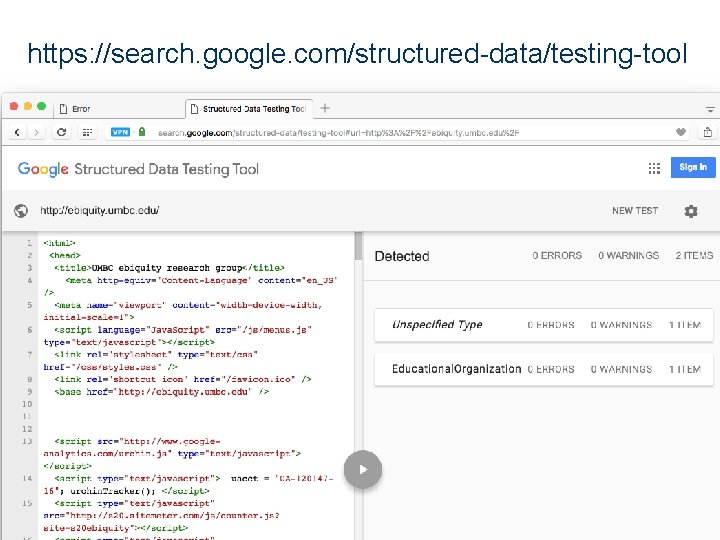This screenshot has height=540, width=720.
Task: Click the page icon on the Error tab
Action: [x=63, y=109]
